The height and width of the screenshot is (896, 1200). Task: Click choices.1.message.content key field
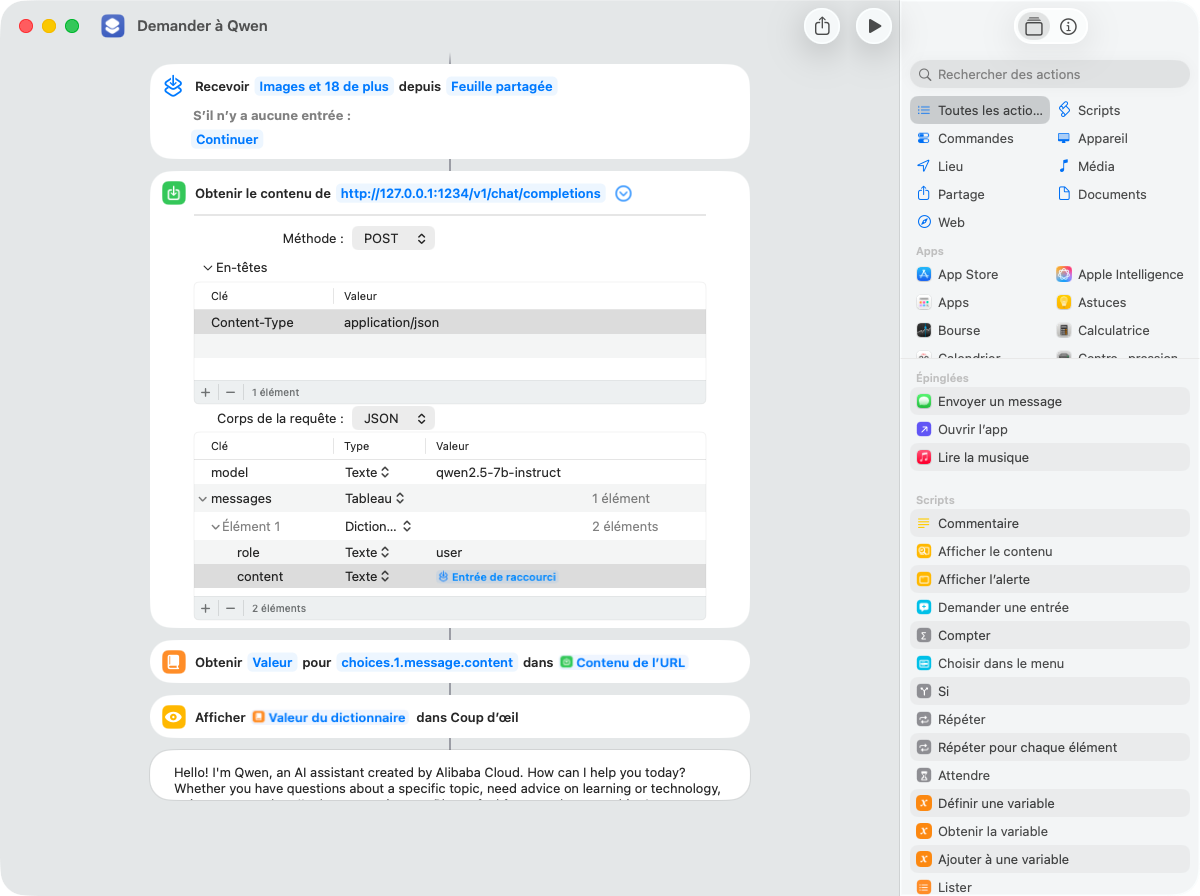[427, 662]
